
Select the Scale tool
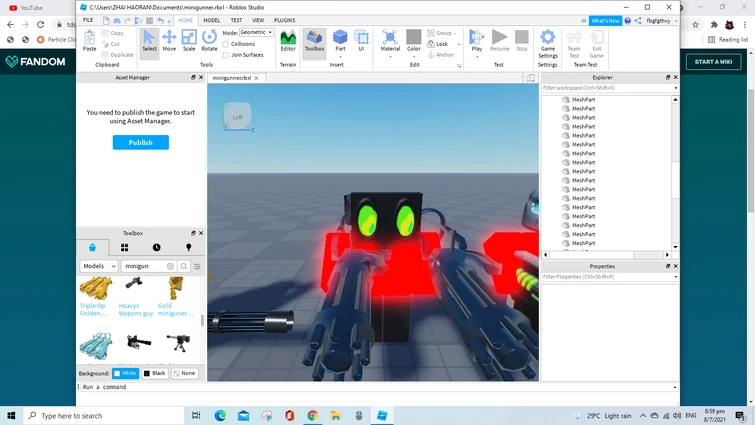click(189, 40)
